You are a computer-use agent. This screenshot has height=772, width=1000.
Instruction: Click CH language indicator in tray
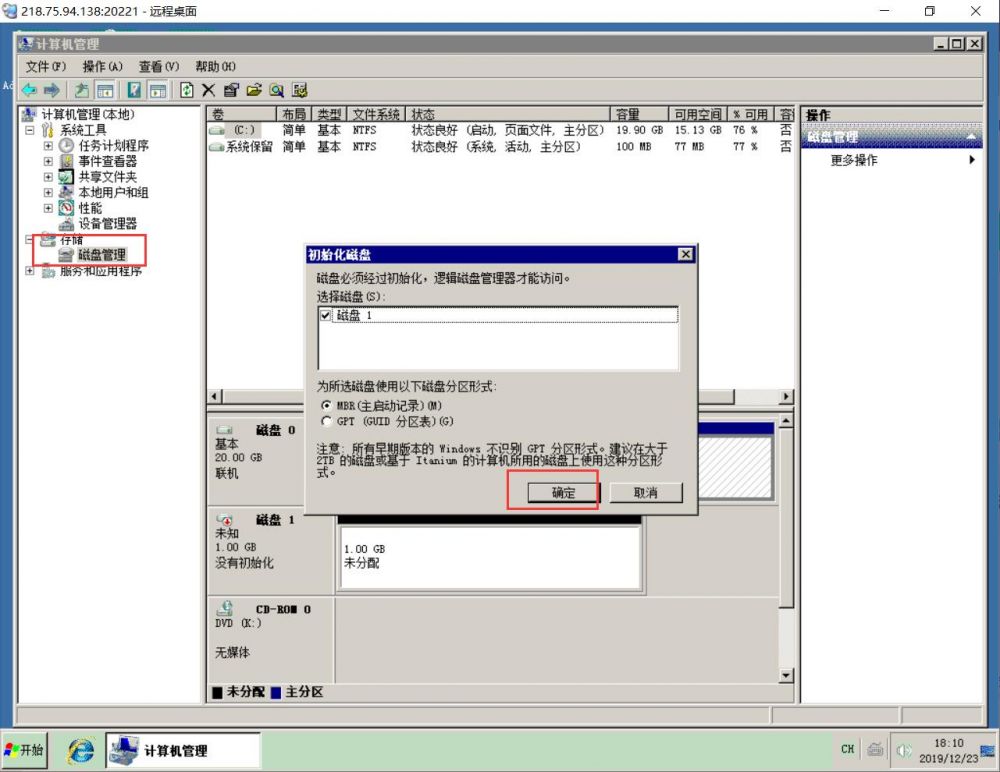[848, 749]
